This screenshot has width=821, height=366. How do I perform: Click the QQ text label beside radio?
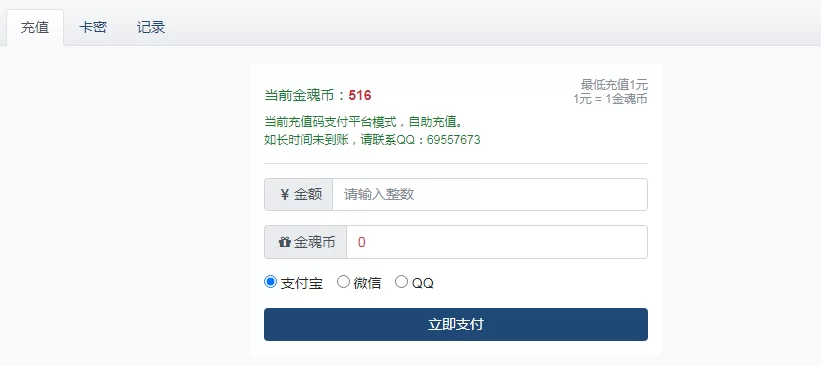[423, 283]
